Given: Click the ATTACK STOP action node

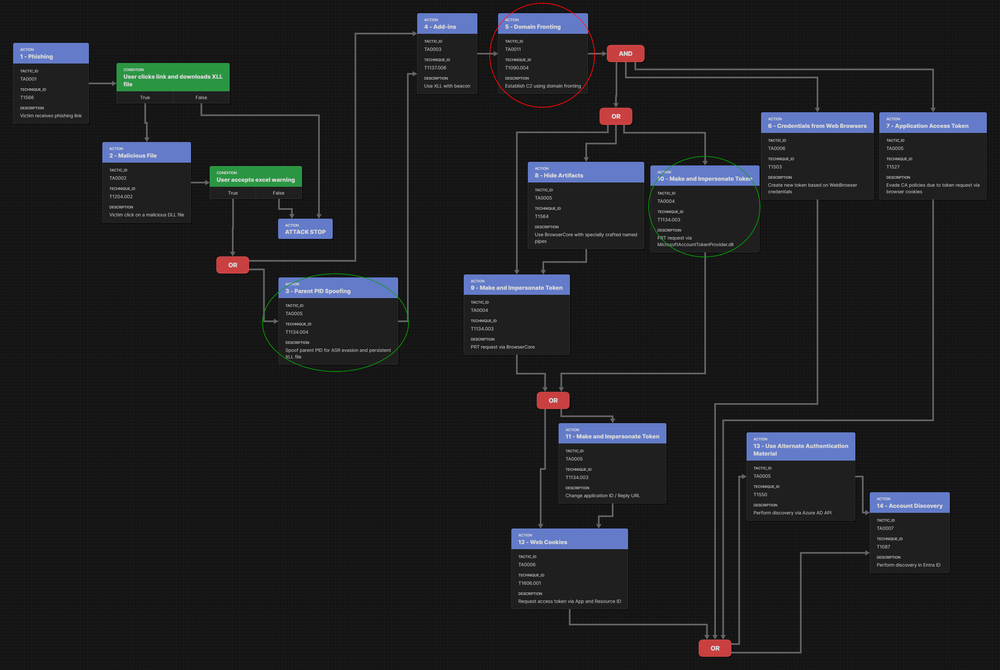Looking at the screenshot, I should click(x=305, y=228).
